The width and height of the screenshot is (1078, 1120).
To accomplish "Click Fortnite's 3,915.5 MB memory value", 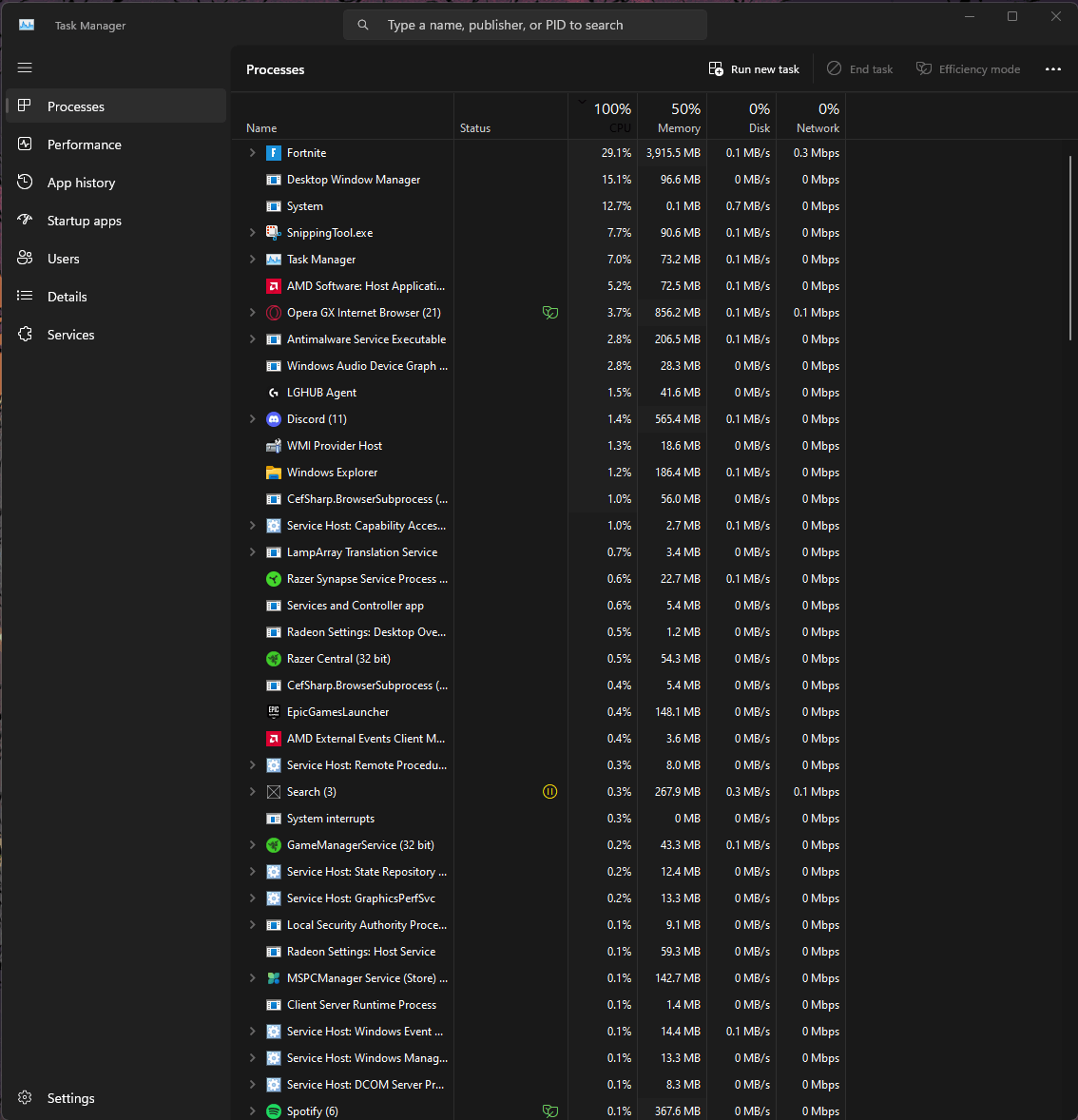I will [673, 153].
